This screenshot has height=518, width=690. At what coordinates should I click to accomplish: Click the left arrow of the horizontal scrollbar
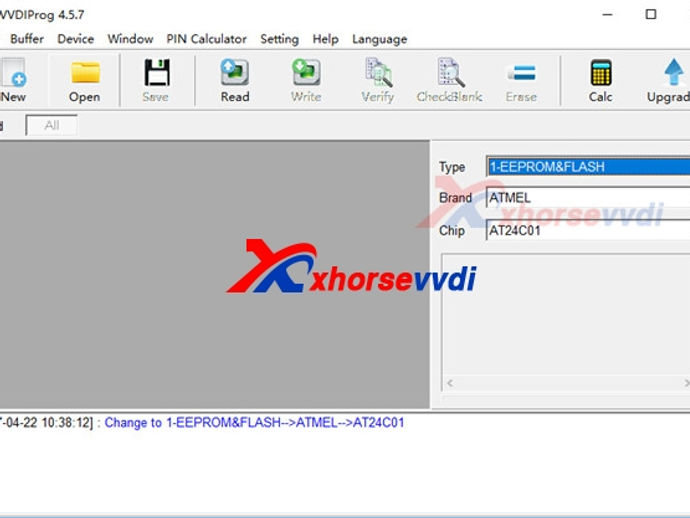(x=450, y=383)
